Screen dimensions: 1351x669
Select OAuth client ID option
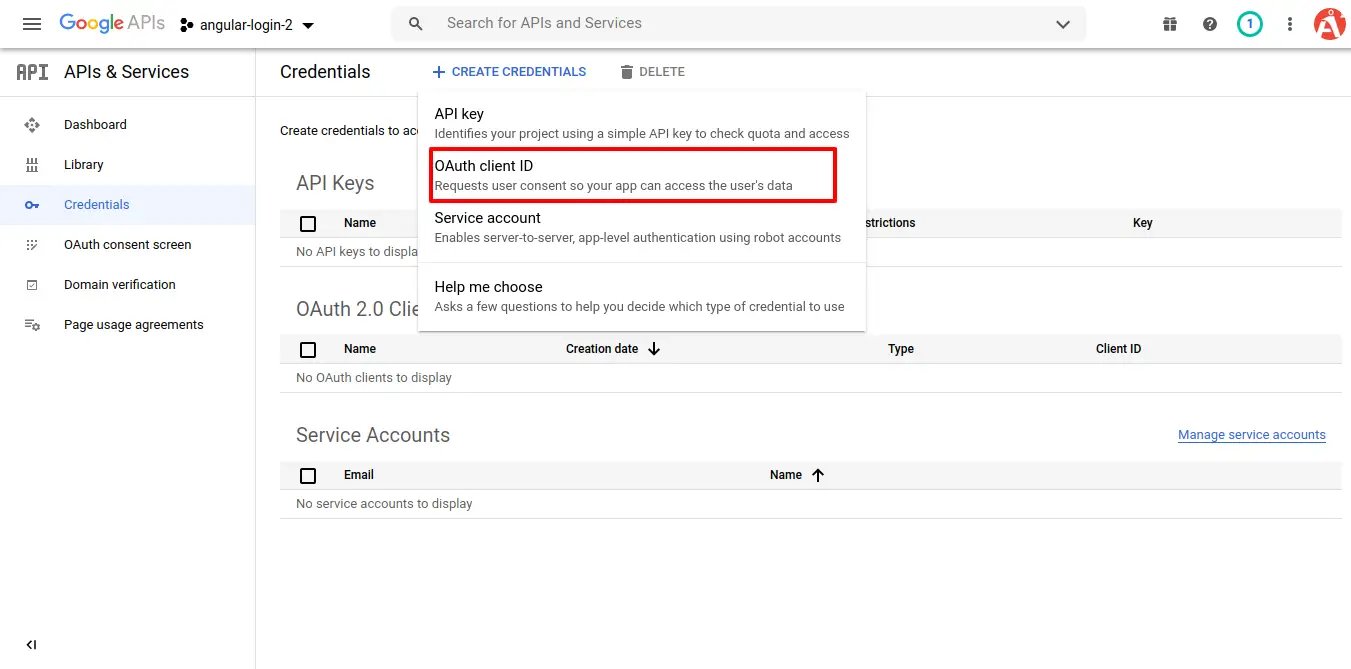[633, 175]
